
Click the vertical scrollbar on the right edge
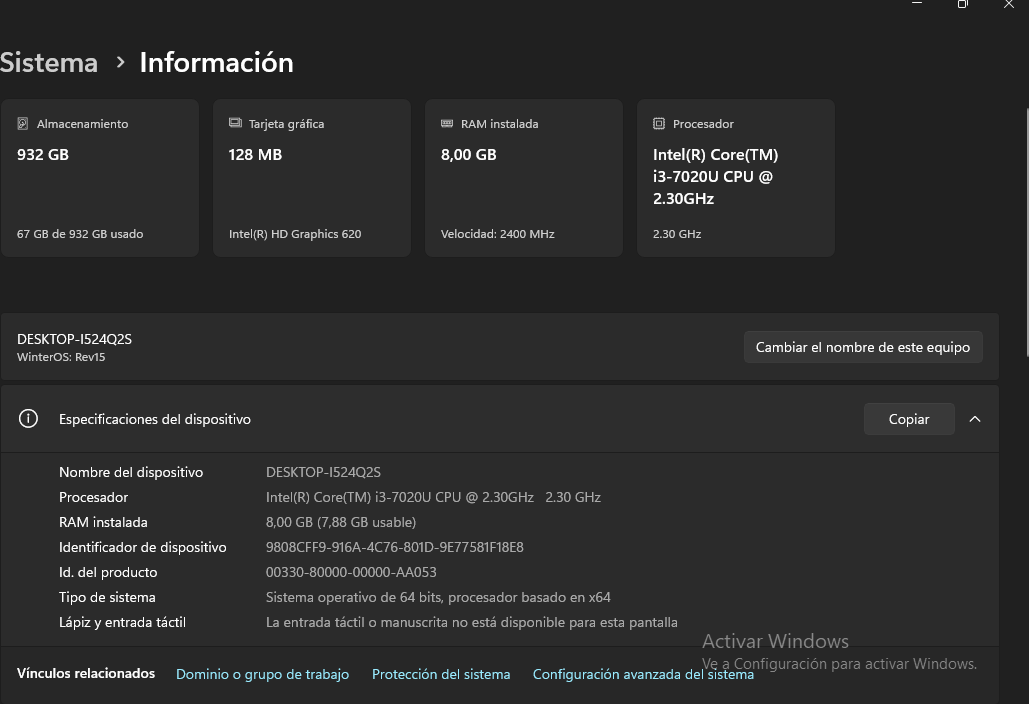[1026, 232]
